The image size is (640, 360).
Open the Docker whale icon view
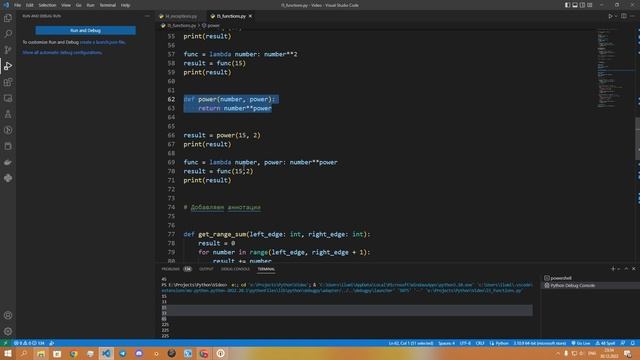pos(8,162)
